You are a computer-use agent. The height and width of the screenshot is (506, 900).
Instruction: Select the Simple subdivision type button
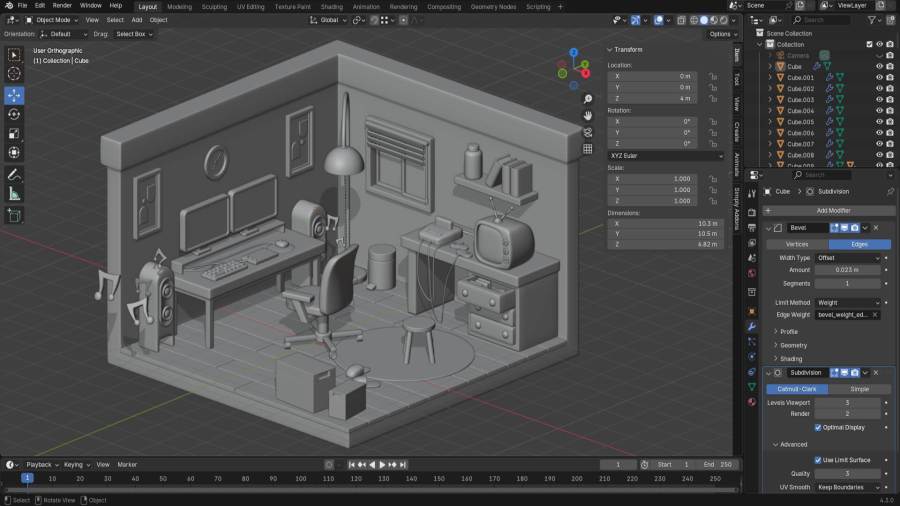(x=859, y=389)
